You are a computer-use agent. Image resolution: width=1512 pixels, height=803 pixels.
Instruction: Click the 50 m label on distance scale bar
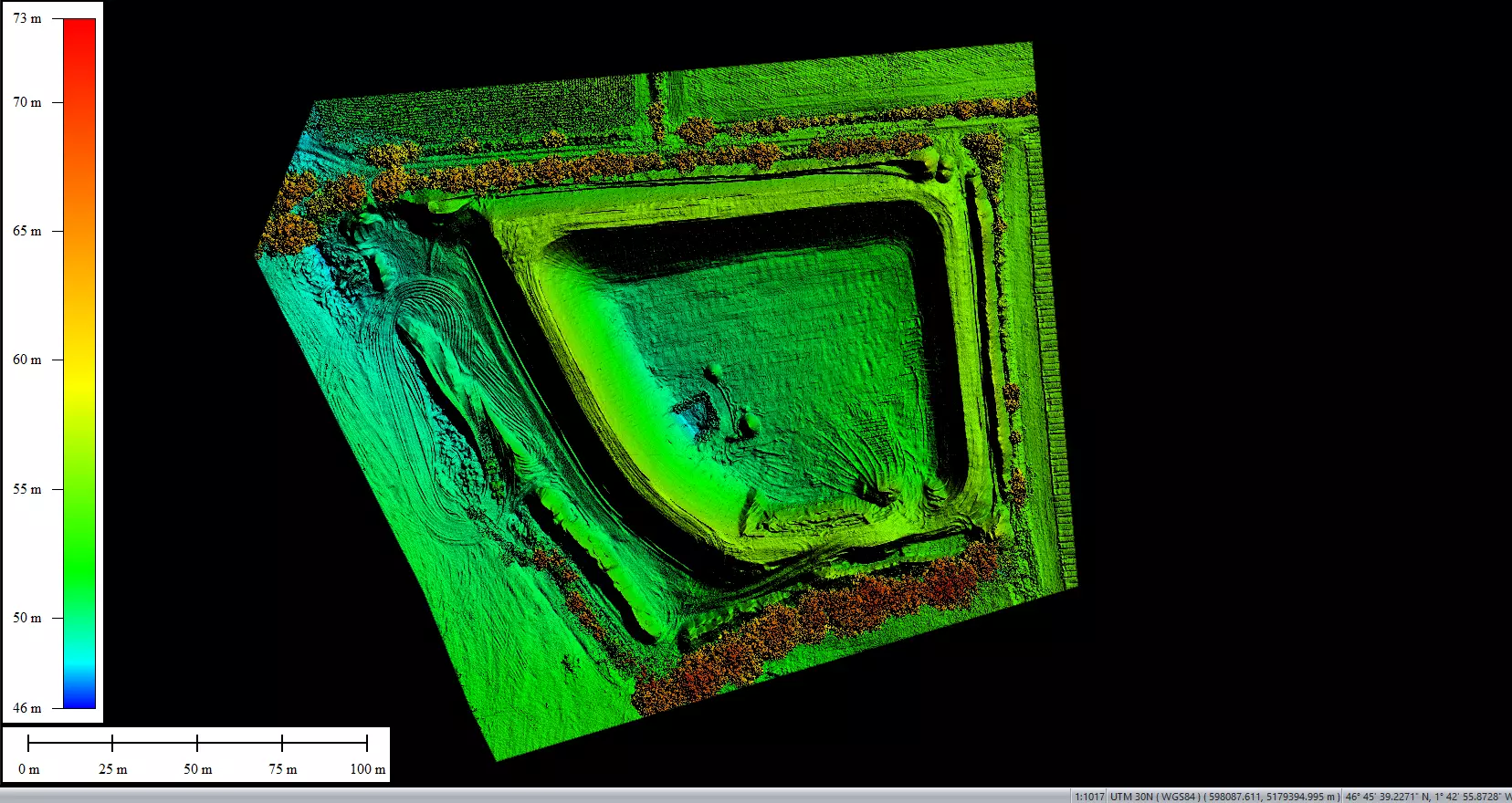tap(198, 769)
